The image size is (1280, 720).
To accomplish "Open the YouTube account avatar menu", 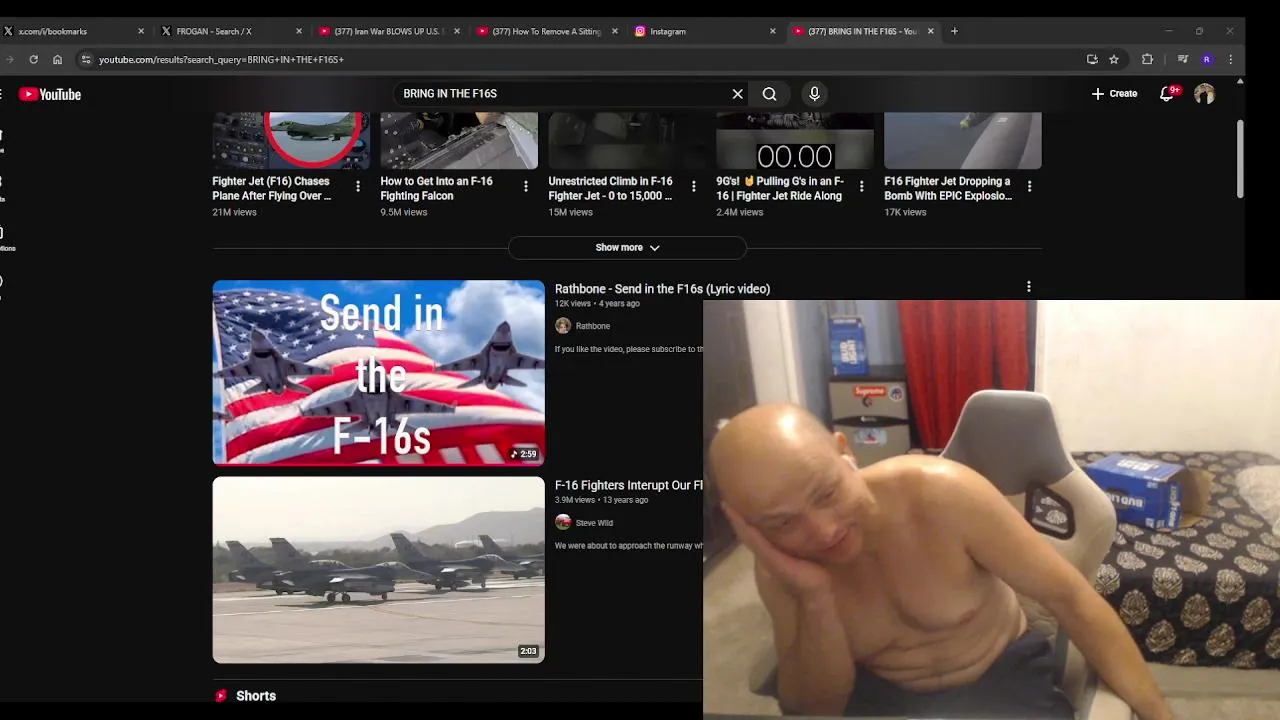I will click(x=1204, y=94).
